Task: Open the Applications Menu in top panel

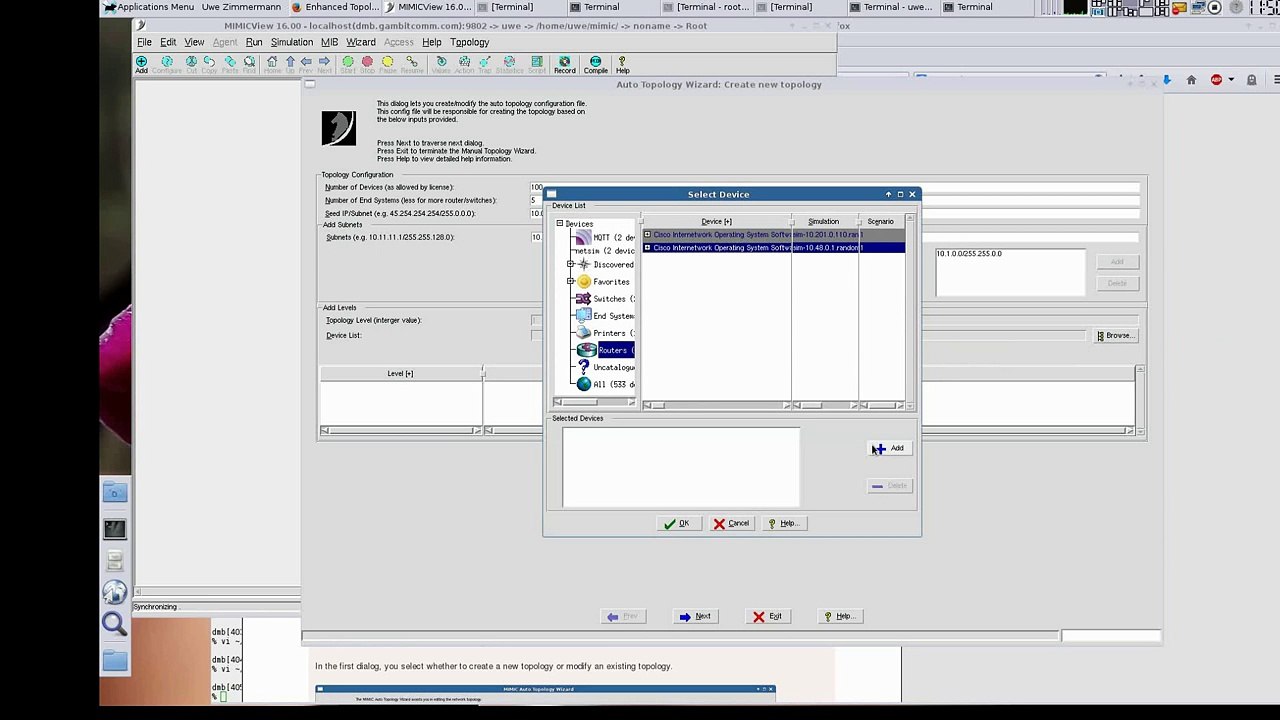Action: (x=149, y=7)
